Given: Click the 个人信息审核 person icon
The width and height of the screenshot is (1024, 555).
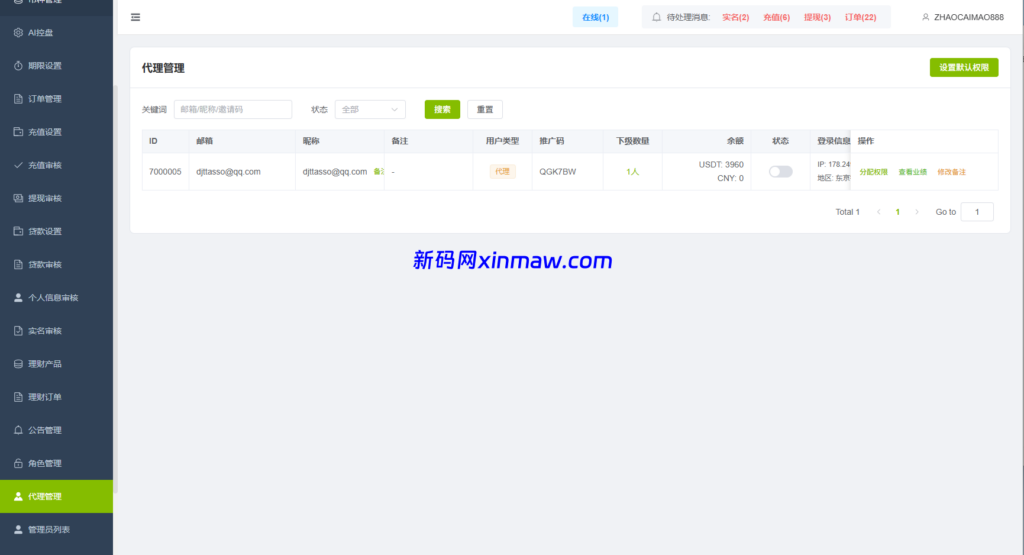Looking at the screenshot, I should pyautogui.click(x=18, y=298).
